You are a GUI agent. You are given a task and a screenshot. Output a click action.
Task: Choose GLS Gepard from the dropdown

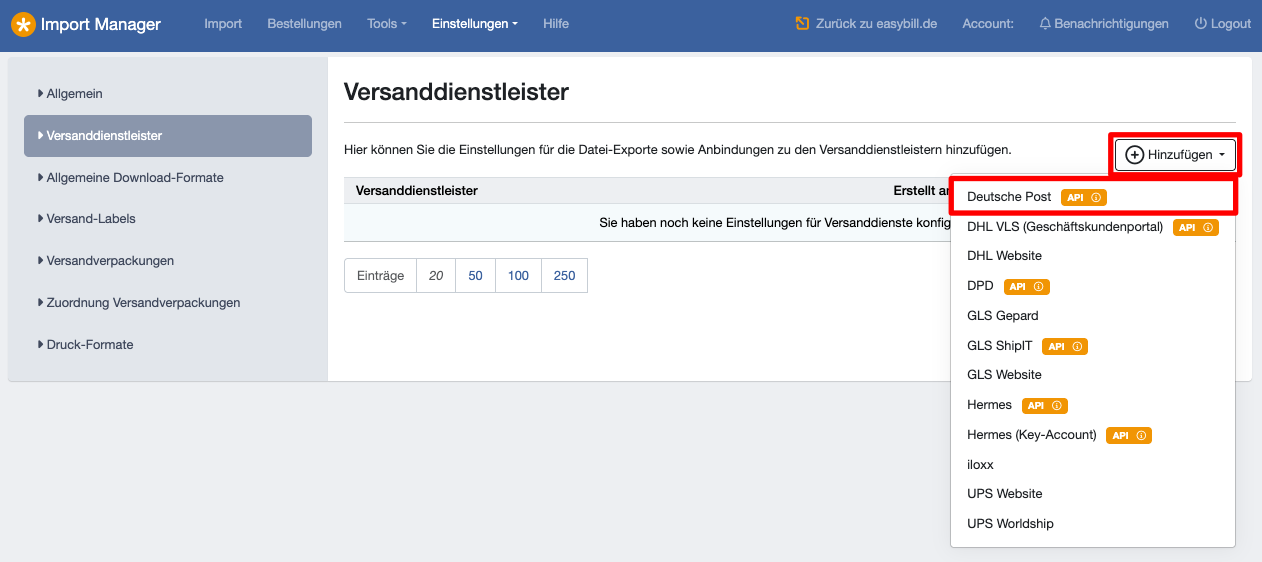pos(1093,316)
